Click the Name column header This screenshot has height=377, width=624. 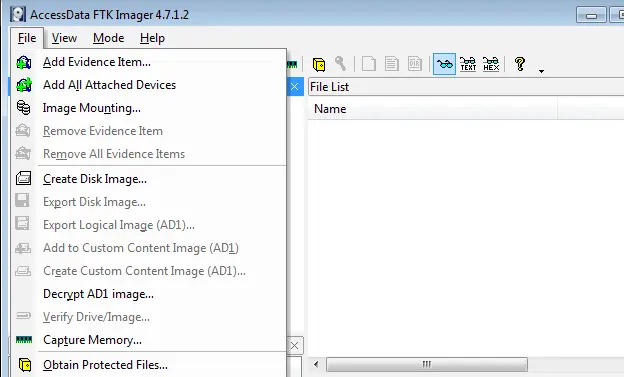(x=433, y=109)
